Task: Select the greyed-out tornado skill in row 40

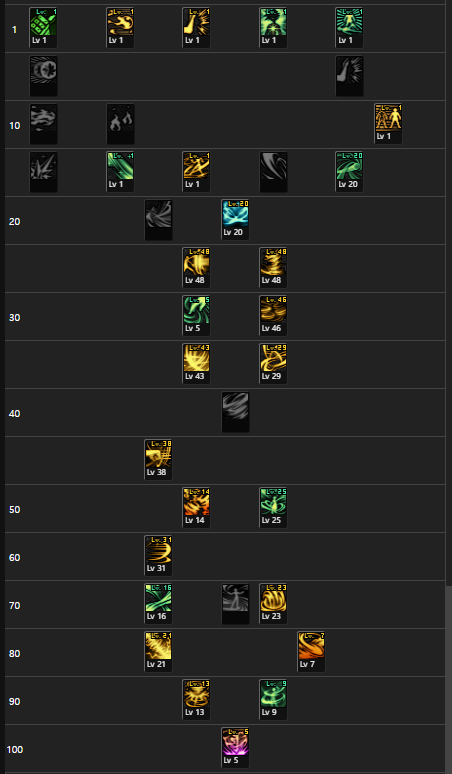Action: [235, 412]
